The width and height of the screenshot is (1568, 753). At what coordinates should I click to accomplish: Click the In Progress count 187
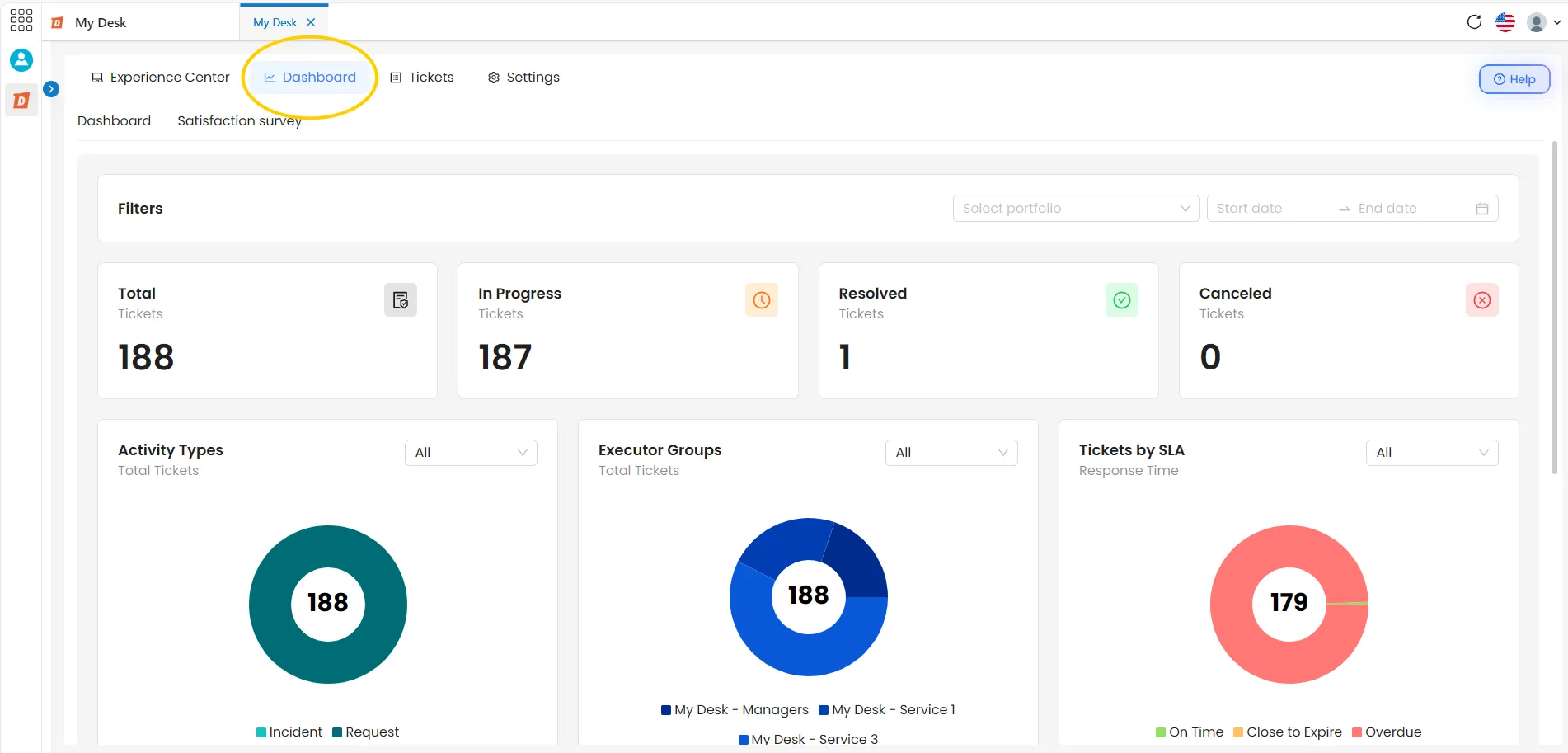pos(505,357)
